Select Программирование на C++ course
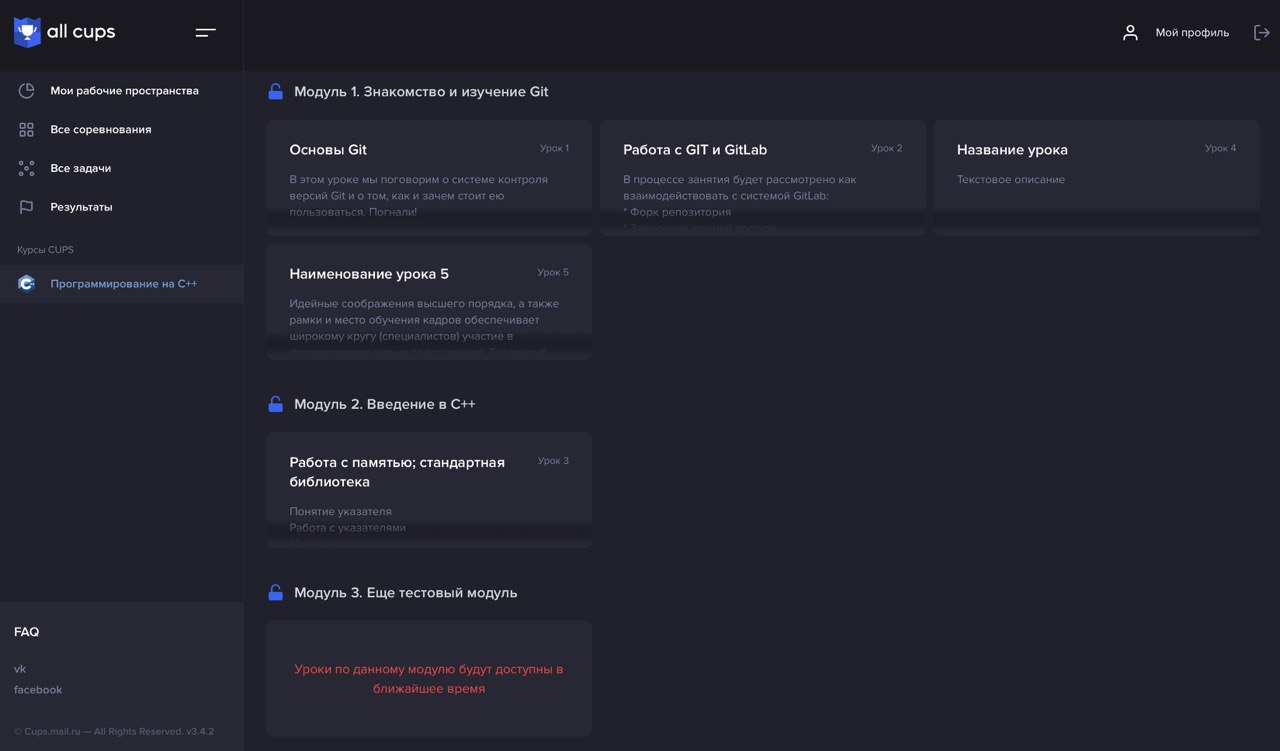 [x=124, y=284]
